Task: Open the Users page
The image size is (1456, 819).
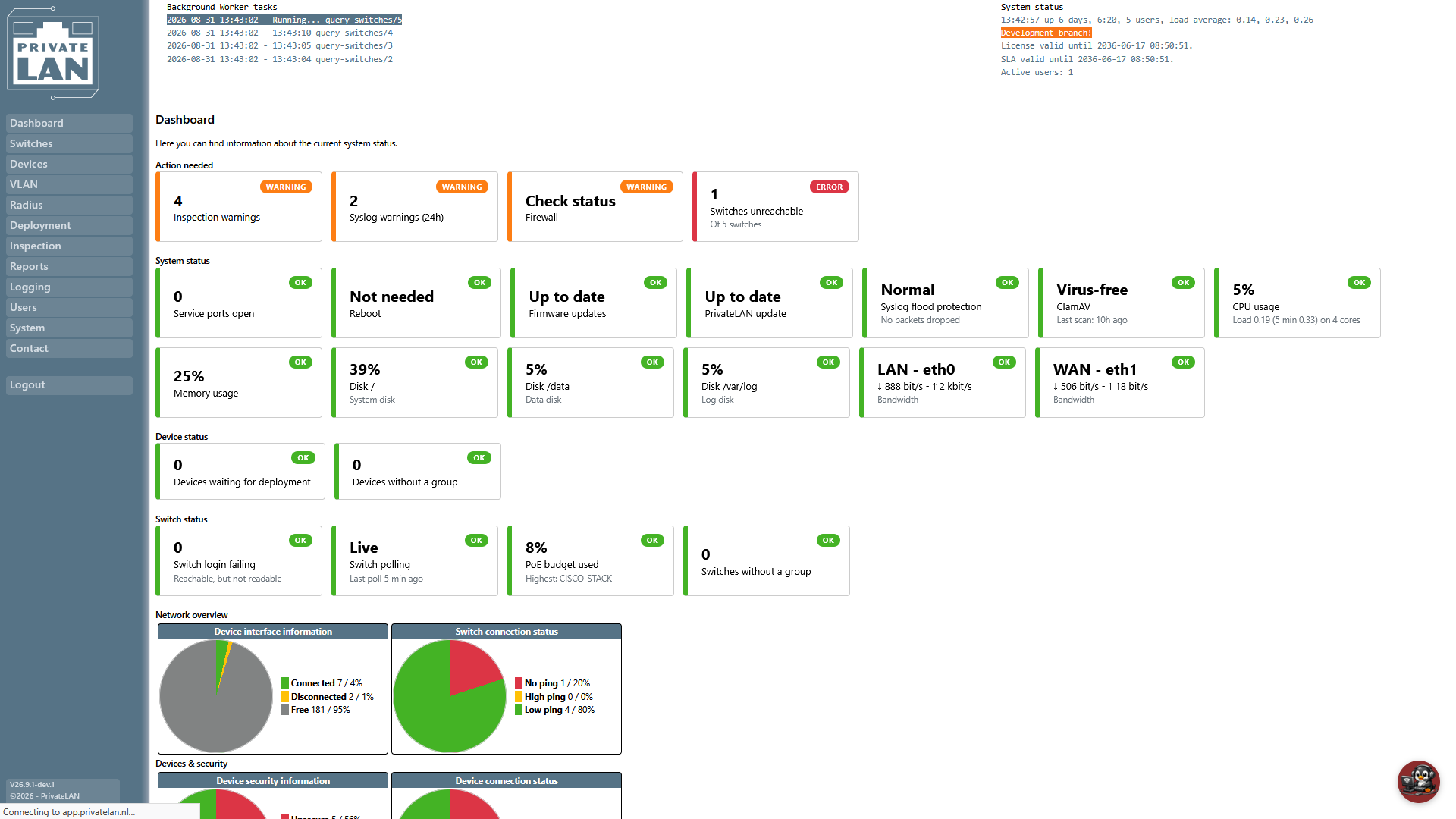Action: click(69, 307)
